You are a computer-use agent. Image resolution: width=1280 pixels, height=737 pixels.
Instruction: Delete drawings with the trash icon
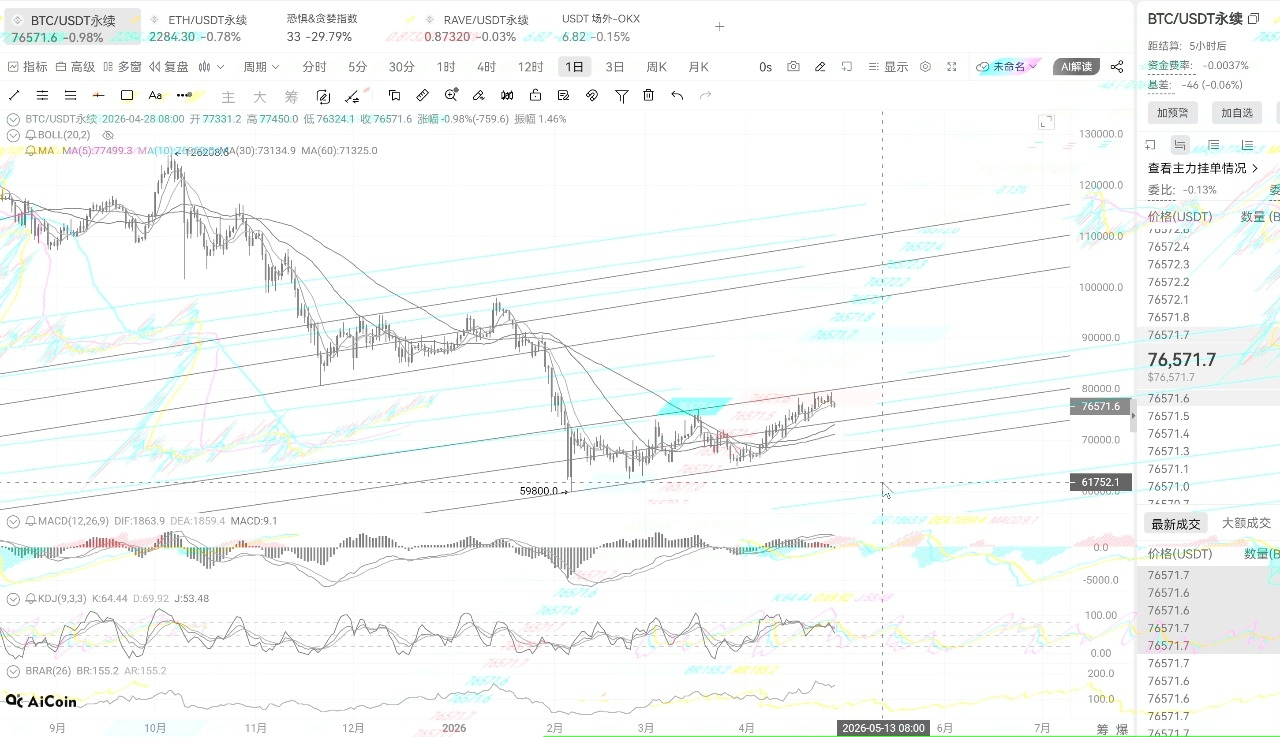[x=649, y=96]
